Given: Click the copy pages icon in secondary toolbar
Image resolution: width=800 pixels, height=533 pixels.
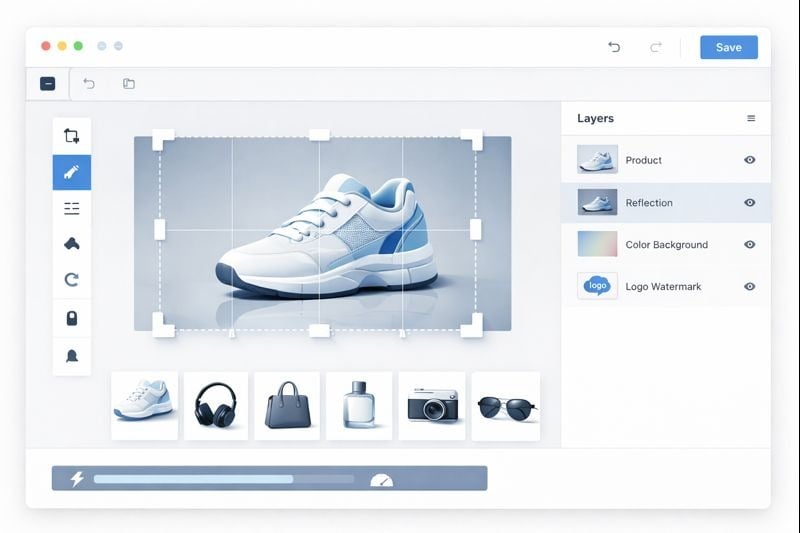Looking at the screenshot, I should point(129,84).
